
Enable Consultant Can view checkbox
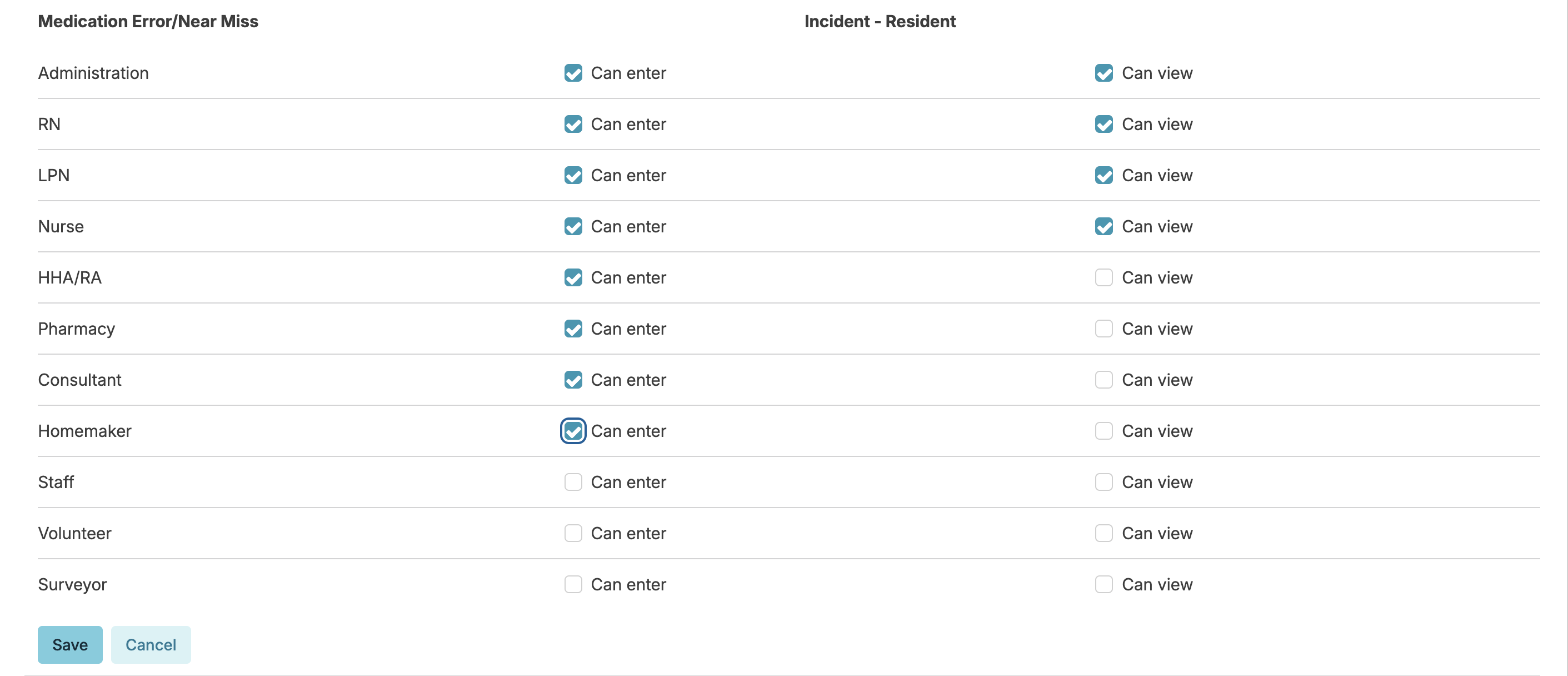pyautogui.click(x=1103, y=380)
